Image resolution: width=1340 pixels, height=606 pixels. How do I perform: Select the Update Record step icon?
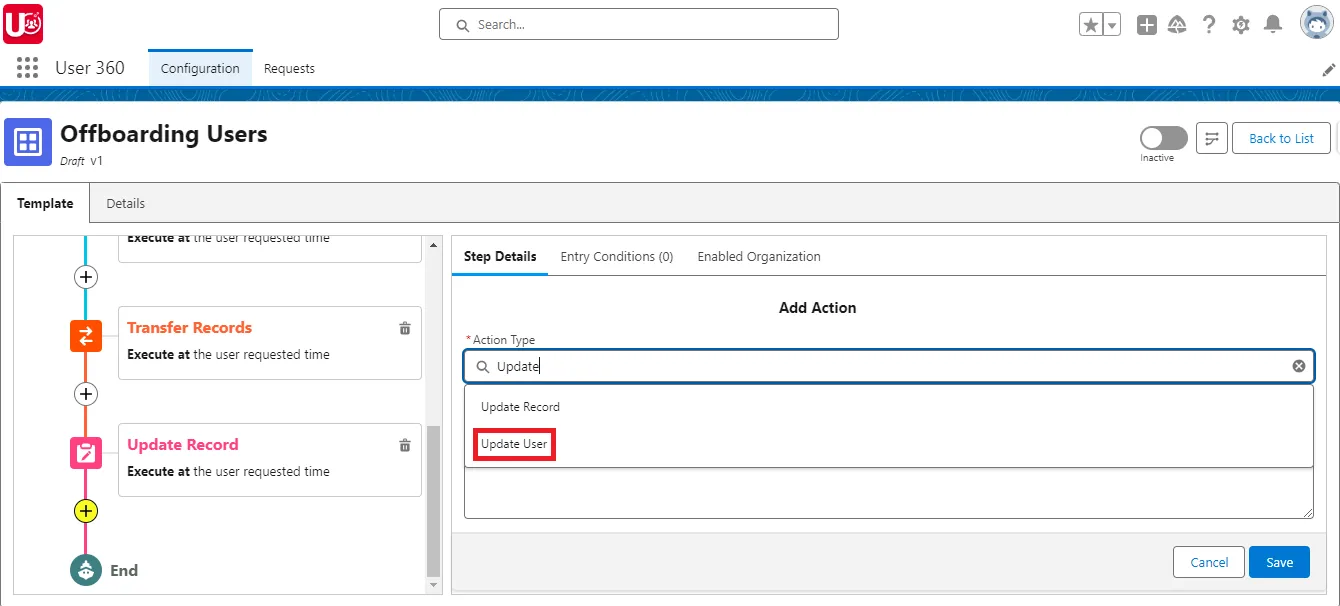[85, 452]
